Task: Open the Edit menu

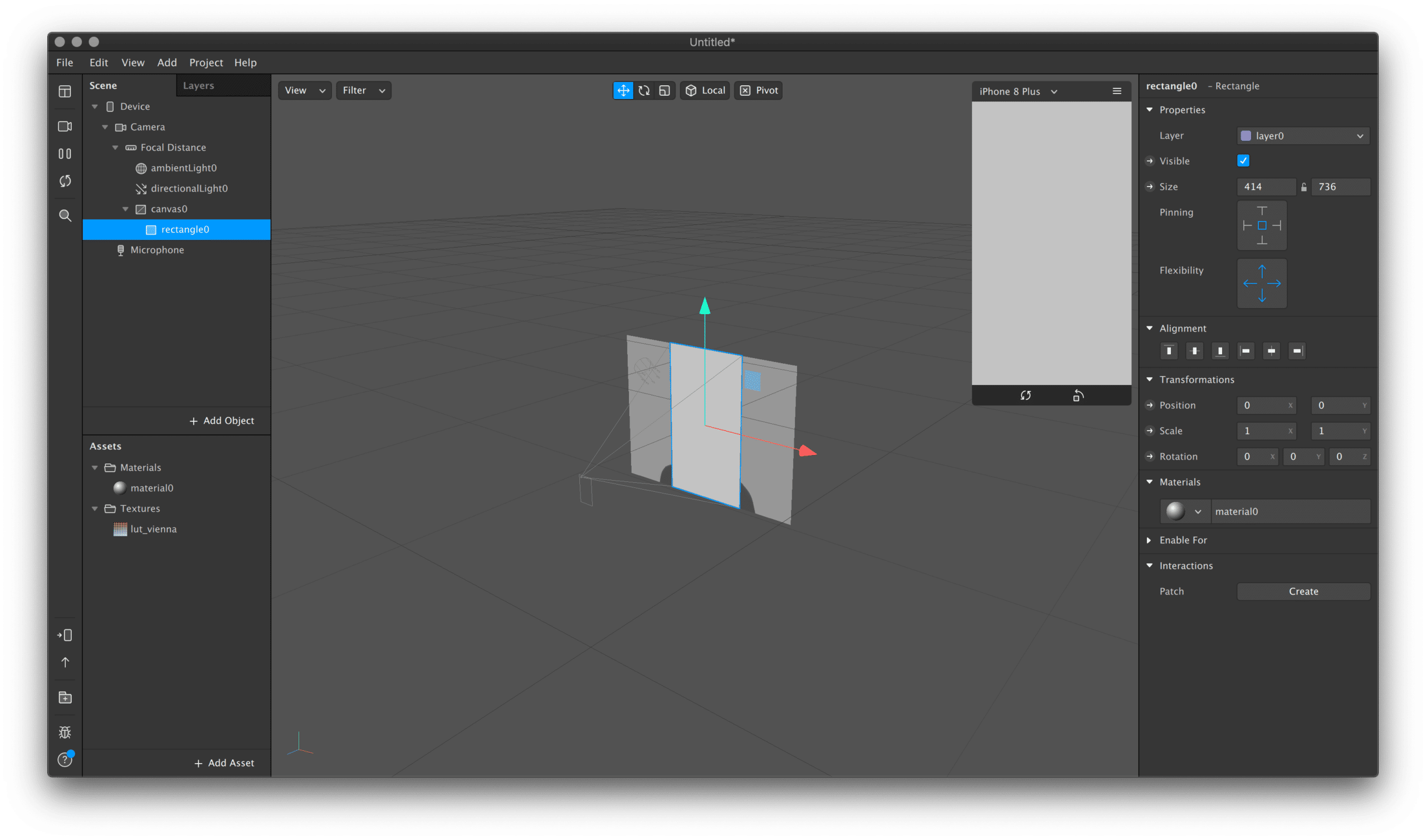Action: 99,62
